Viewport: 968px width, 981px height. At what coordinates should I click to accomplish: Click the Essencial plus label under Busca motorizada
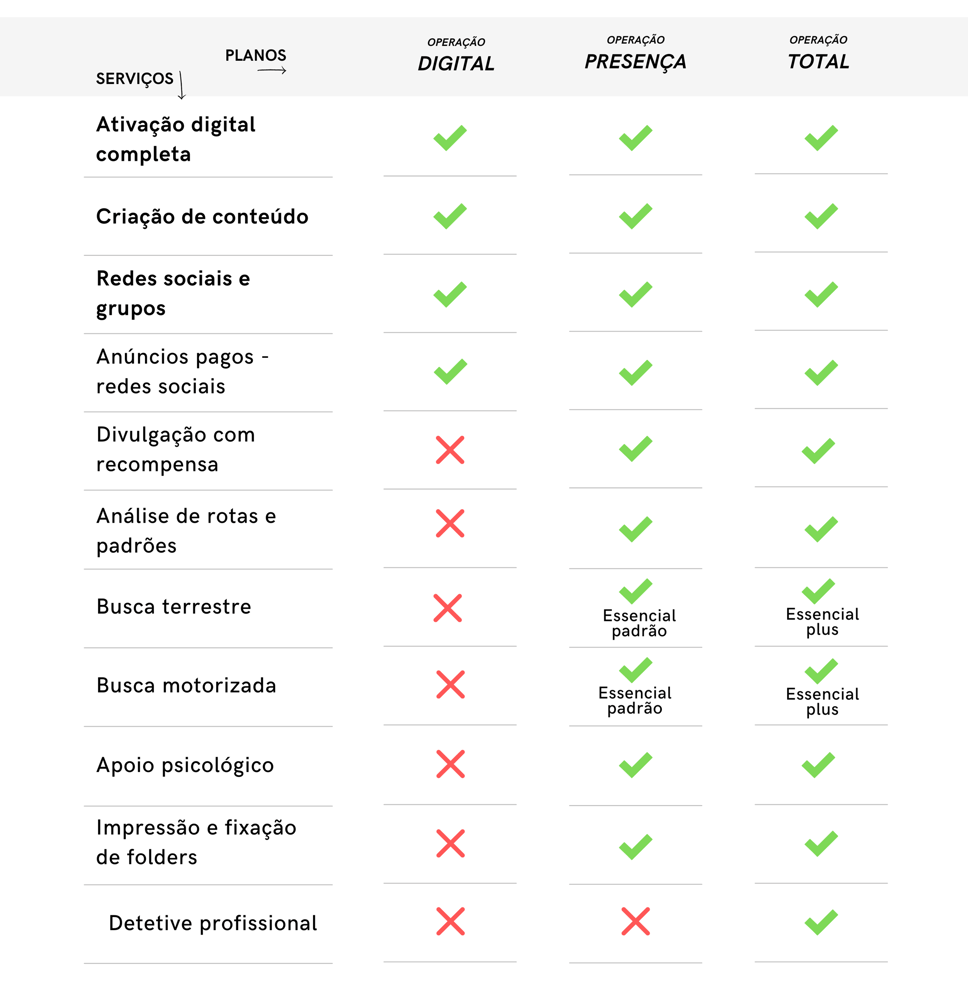click(822, 702)
